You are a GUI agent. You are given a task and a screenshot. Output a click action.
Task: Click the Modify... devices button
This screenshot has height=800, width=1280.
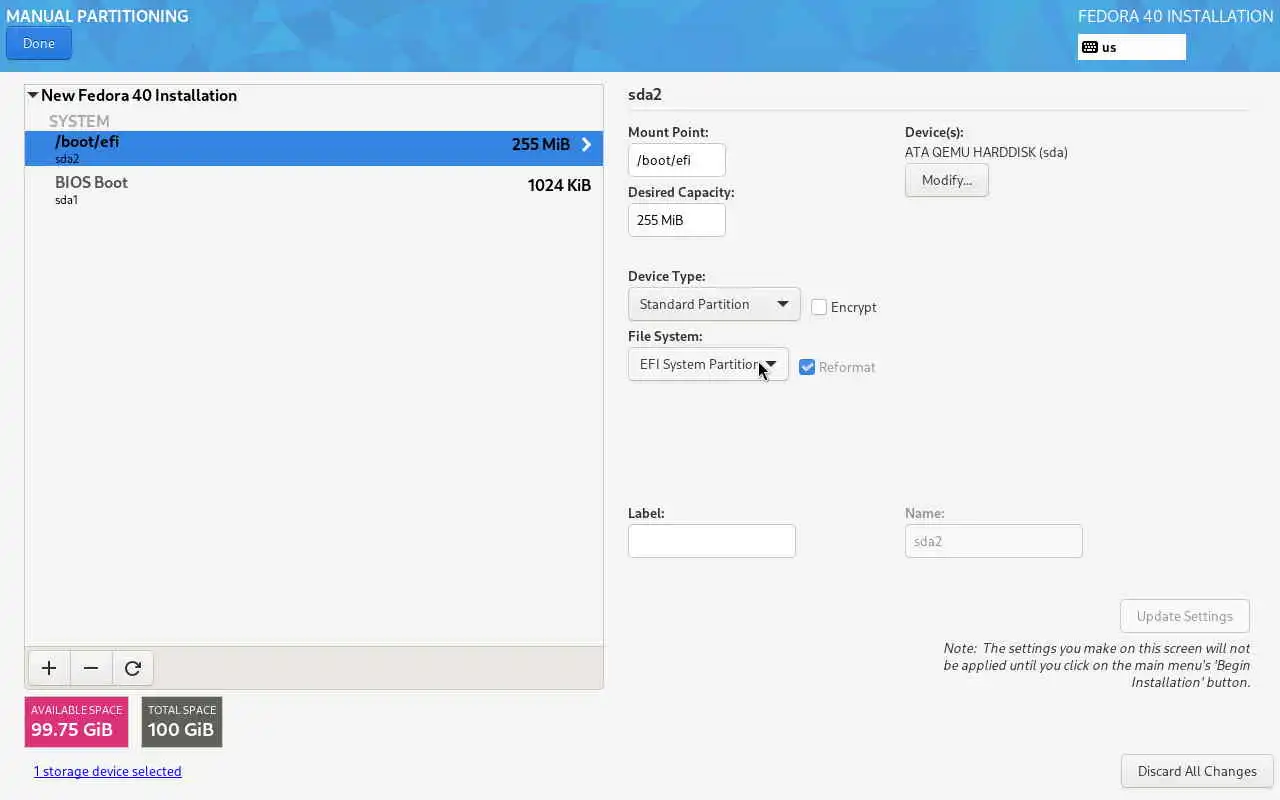tap(947, 180)
